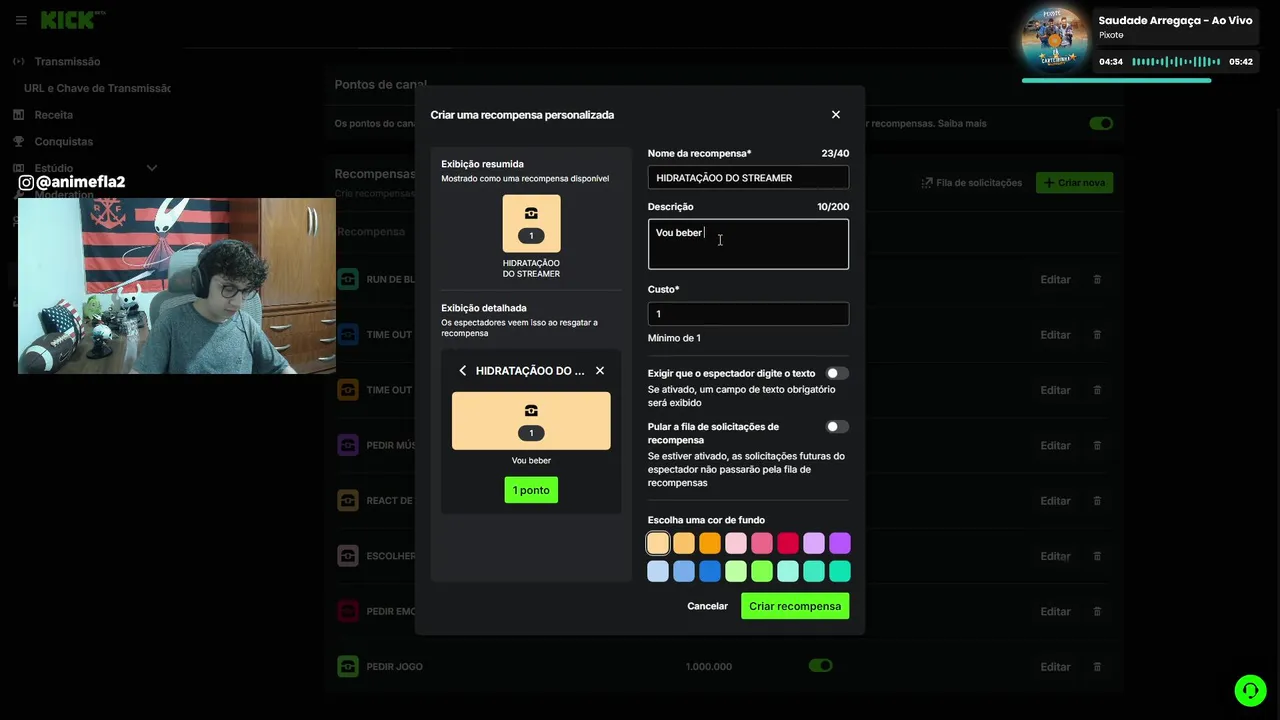Click the orange icon of RUN DE BU reward

coord(348,279)
